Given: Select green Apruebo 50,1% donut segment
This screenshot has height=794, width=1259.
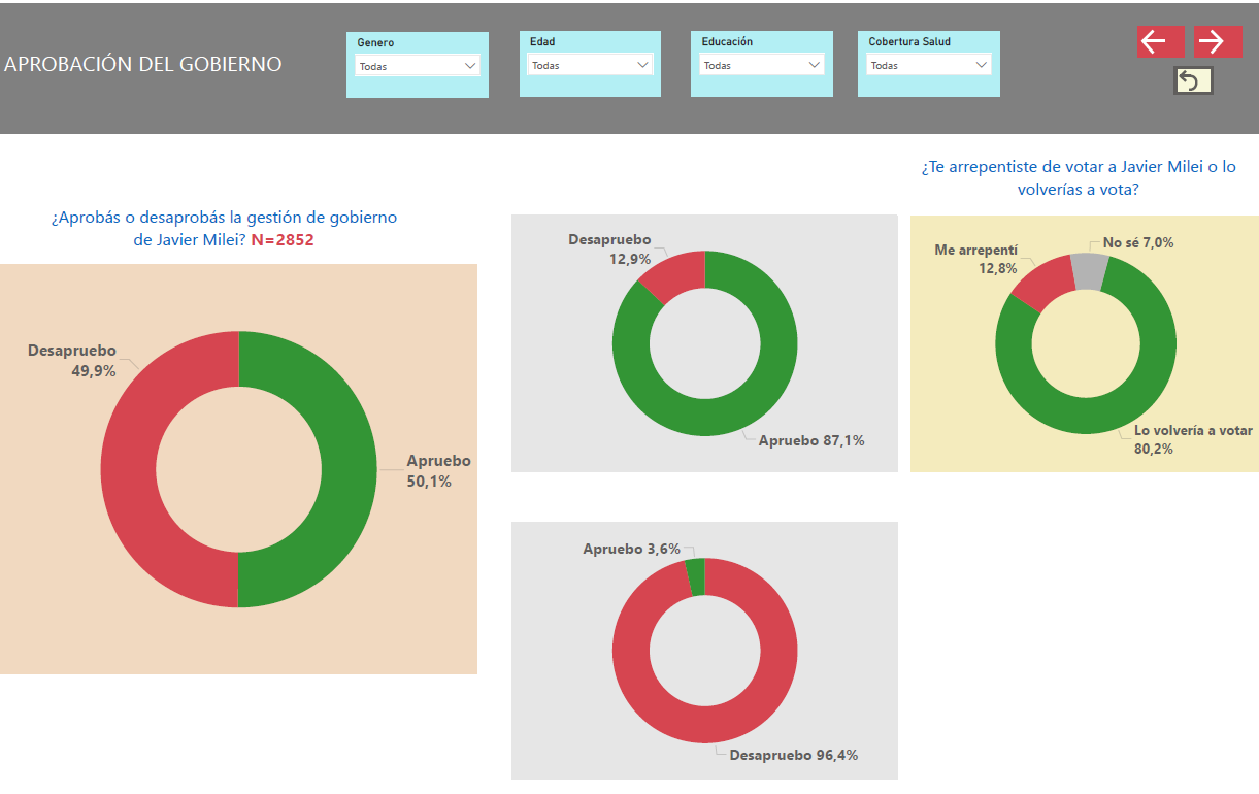Looking at the screenshot, I should 350,470.
